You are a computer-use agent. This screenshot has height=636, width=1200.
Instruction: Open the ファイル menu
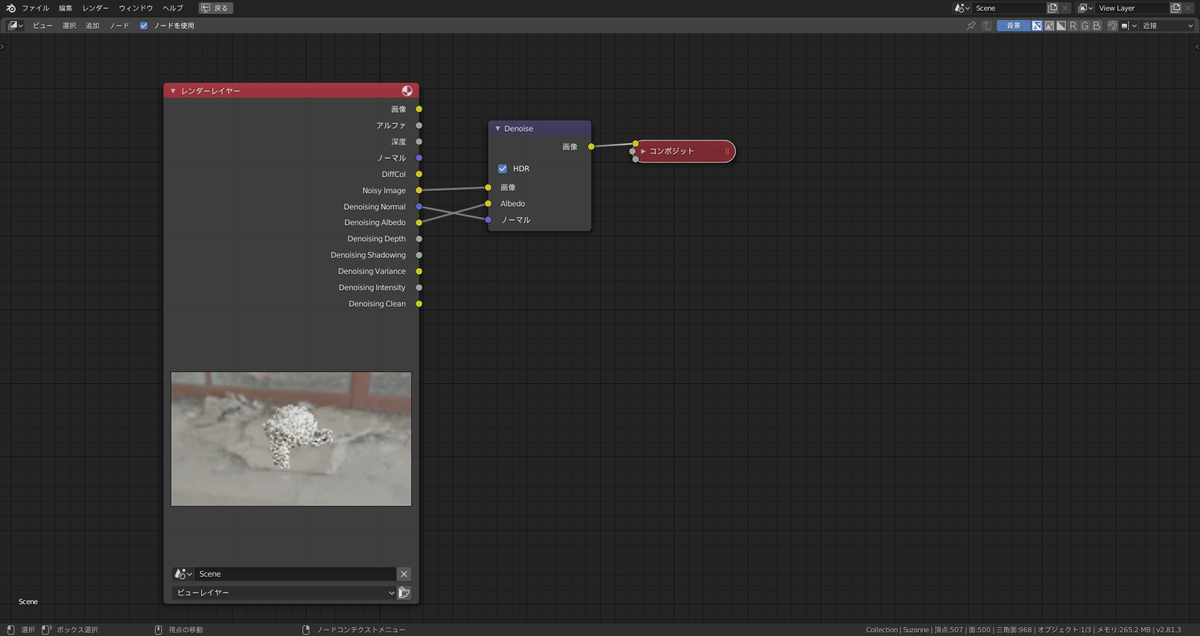pyautogui.click(x=36, y=7)
